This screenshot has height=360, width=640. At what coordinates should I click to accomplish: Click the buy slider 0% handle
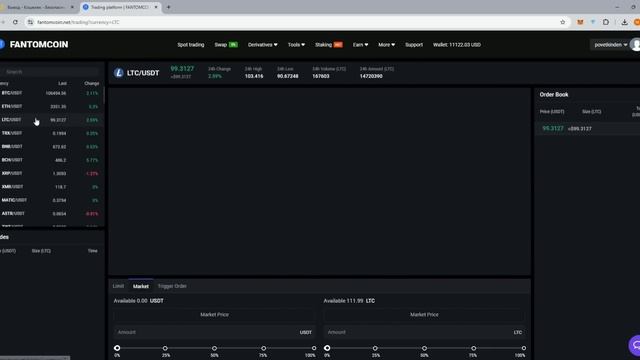(117, 348)
